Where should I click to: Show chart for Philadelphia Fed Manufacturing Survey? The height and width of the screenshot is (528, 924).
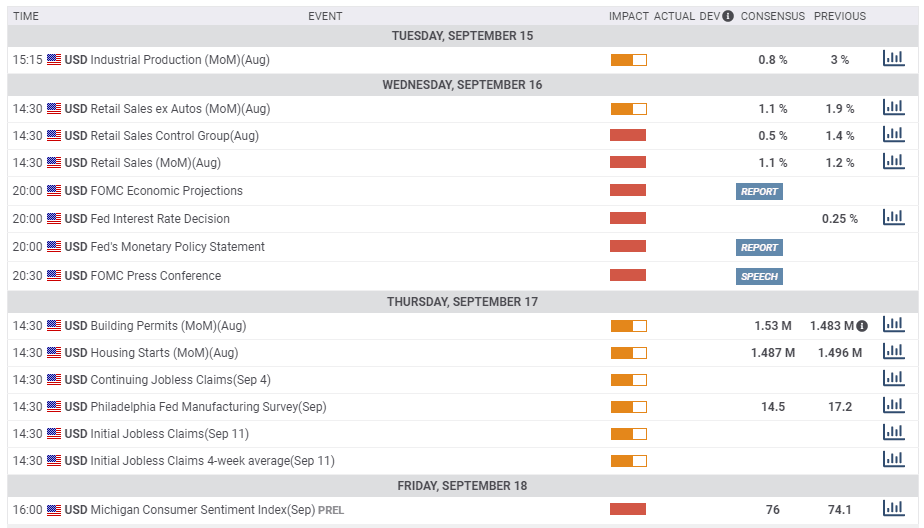pos(893,405)
